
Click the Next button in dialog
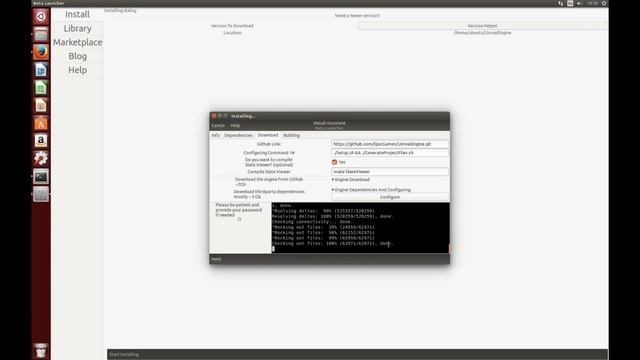click(x=216, y=259)
